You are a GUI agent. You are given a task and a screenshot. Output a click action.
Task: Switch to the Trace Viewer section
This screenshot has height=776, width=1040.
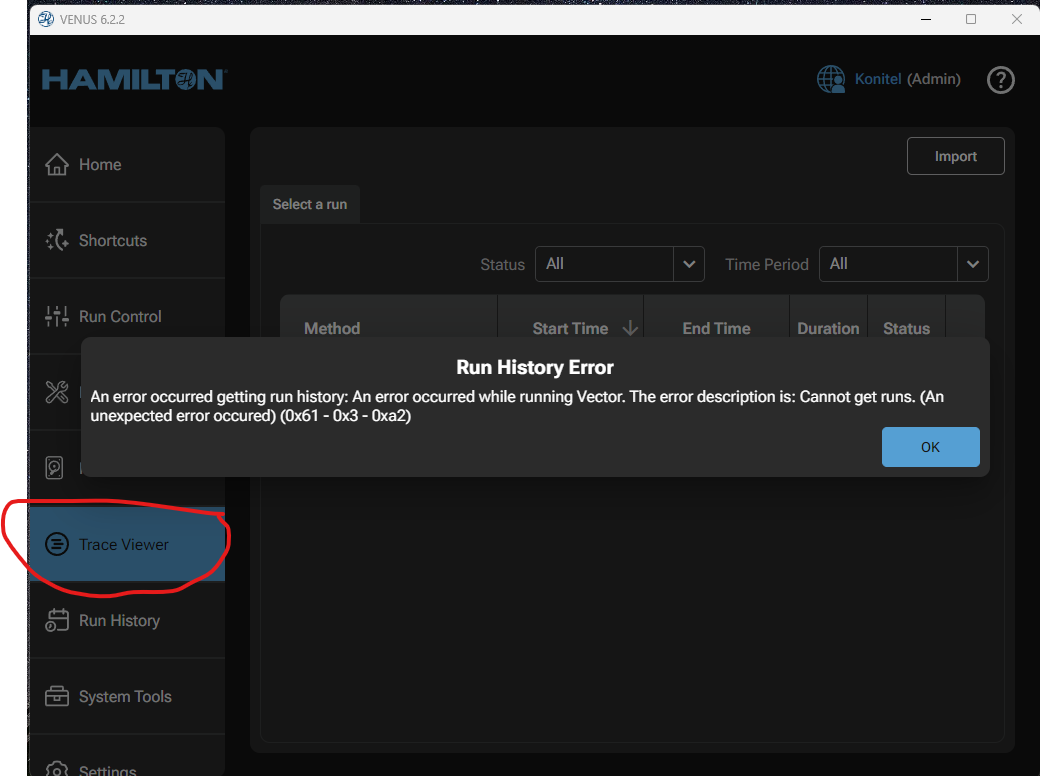click(127, 545)
